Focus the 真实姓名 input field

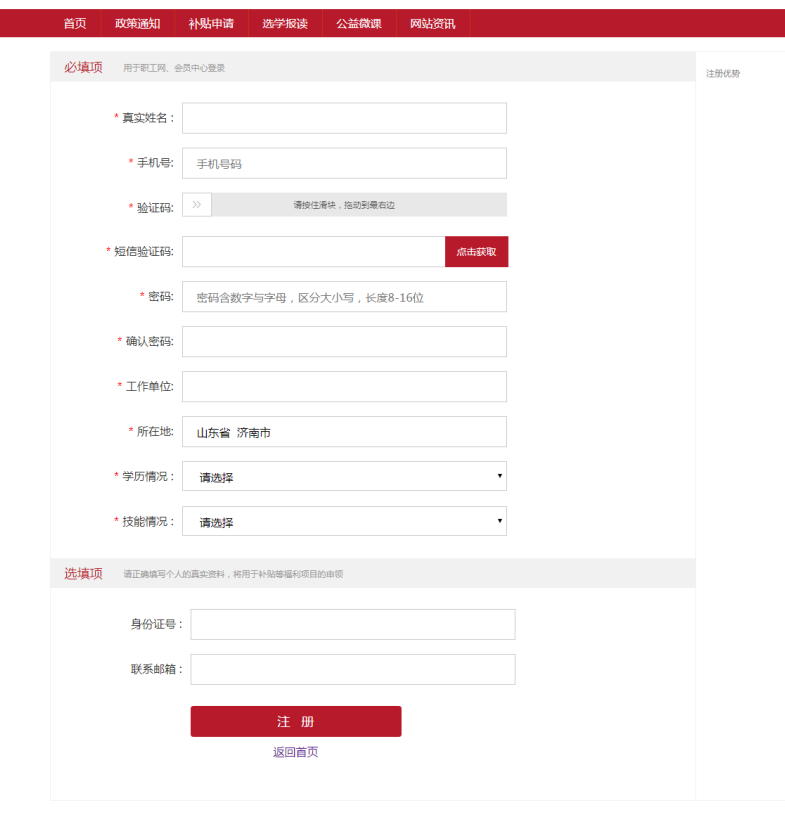[344, 118]
